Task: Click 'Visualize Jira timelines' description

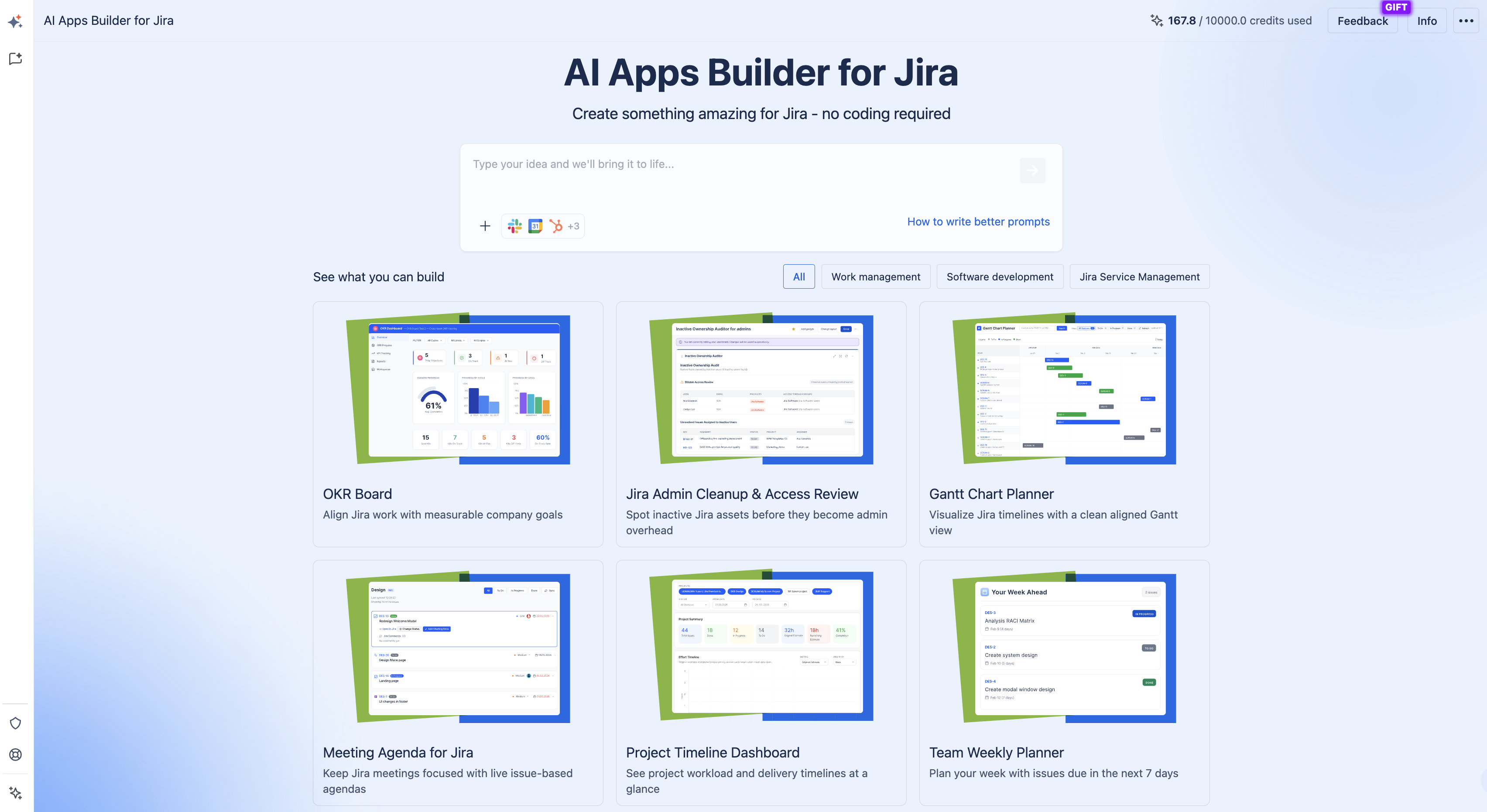Action: click(1053, 522)
